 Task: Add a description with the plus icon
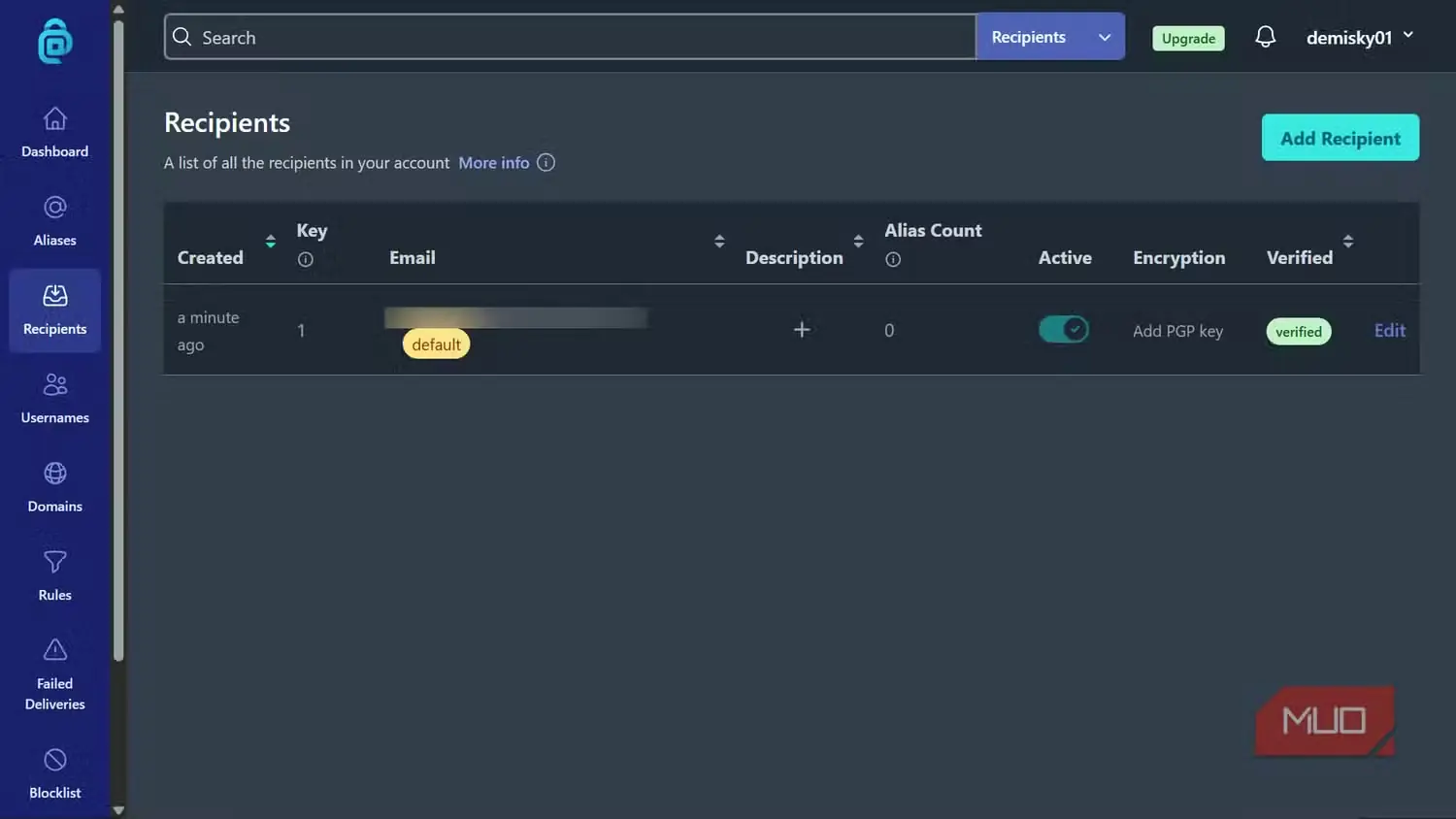tap(802, 330)
